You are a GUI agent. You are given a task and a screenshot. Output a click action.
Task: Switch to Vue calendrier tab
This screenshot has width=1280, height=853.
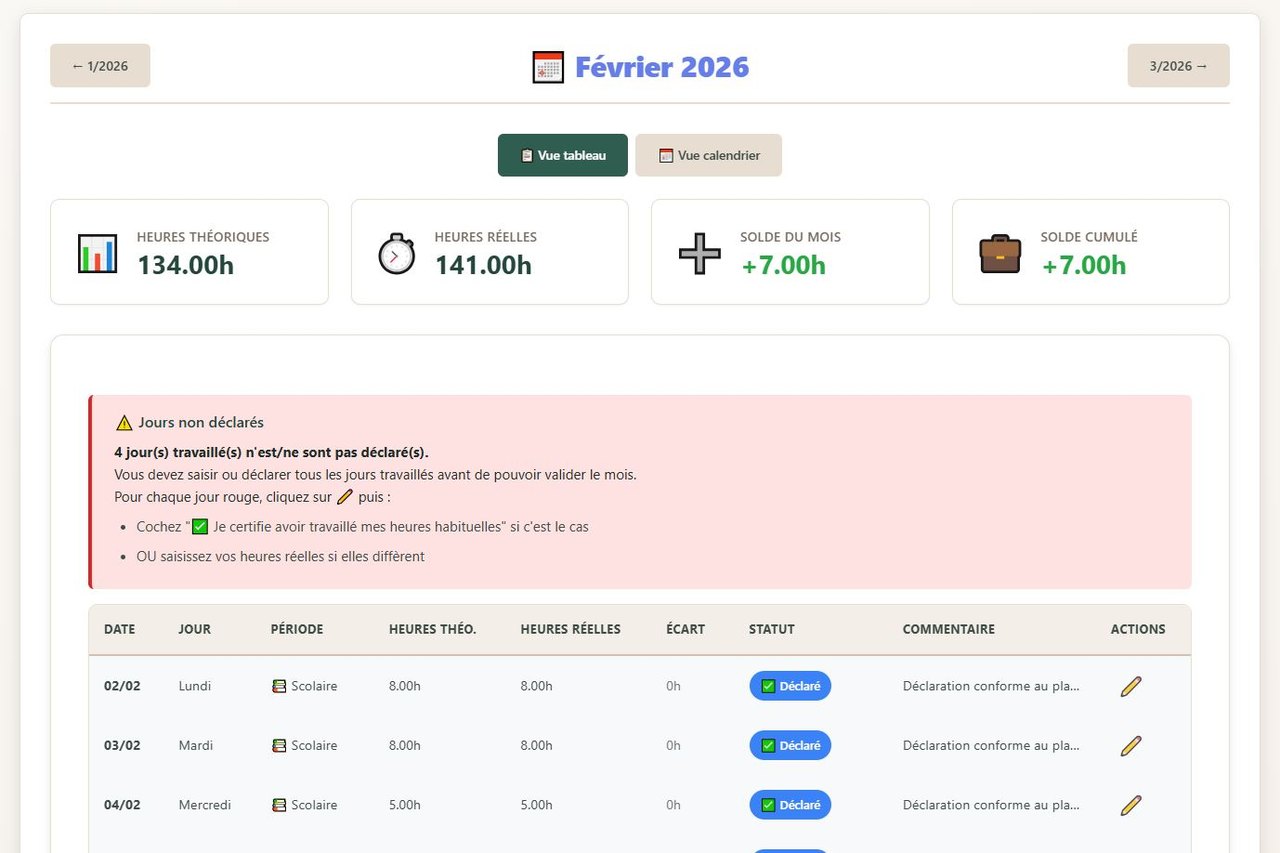coord(708,155)
